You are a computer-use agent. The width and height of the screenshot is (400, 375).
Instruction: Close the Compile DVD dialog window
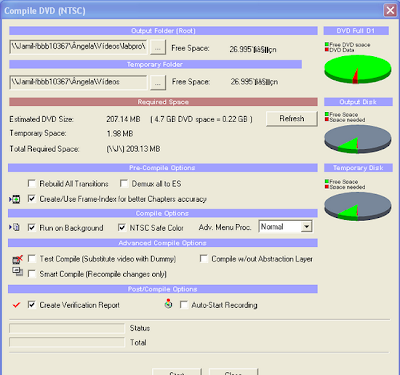pyautogui.click(x=390, y=10)
